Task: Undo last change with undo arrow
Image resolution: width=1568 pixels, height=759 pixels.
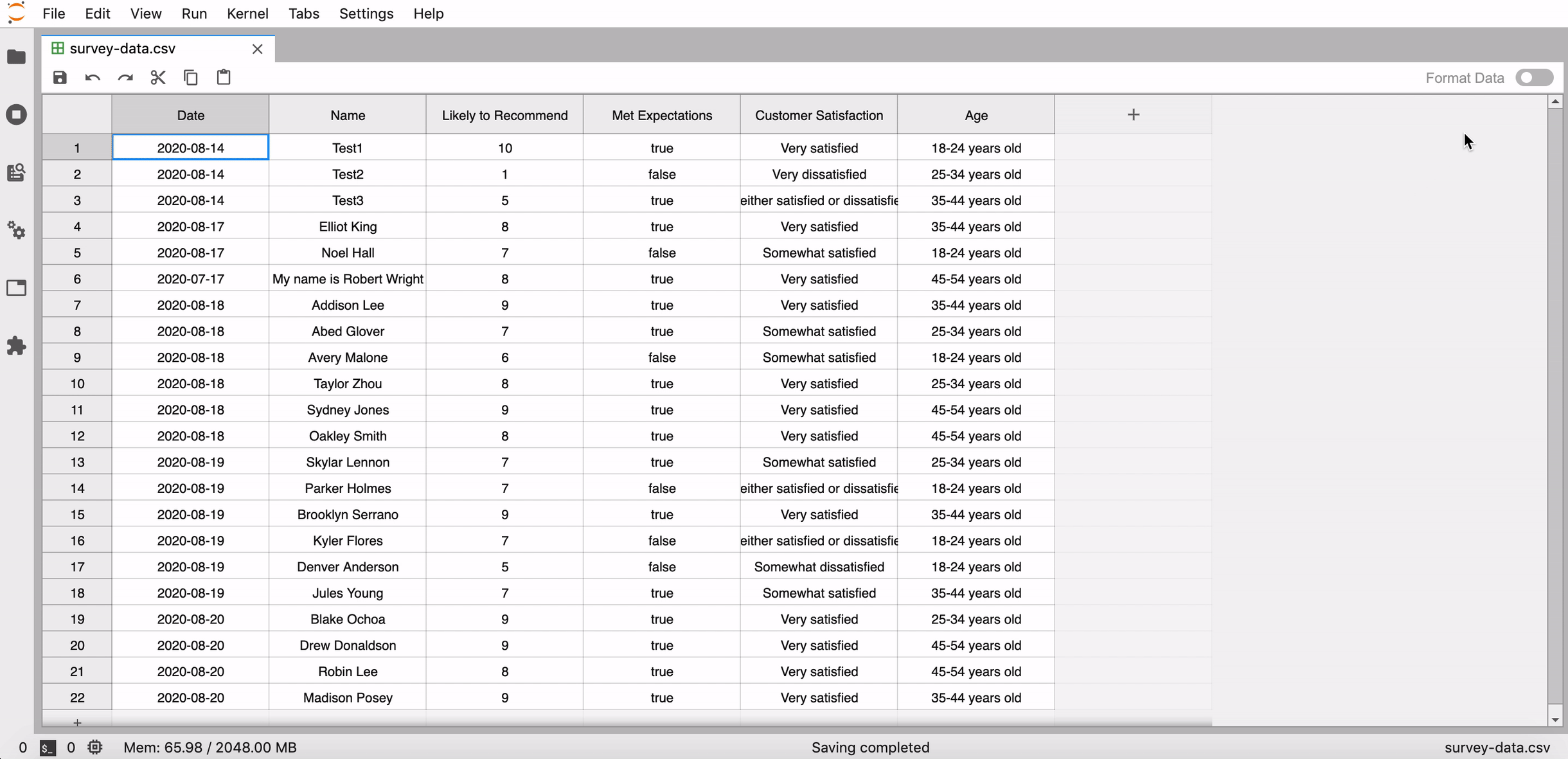Action: (x=93, y=78)
